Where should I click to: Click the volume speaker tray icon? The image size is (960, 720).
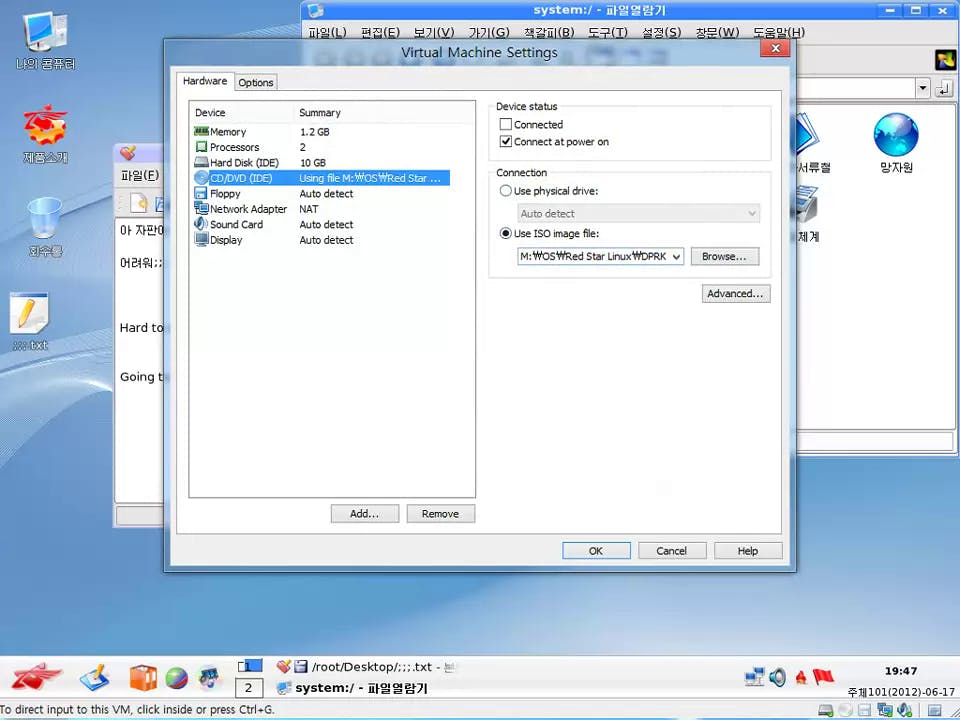click(778, 677)
